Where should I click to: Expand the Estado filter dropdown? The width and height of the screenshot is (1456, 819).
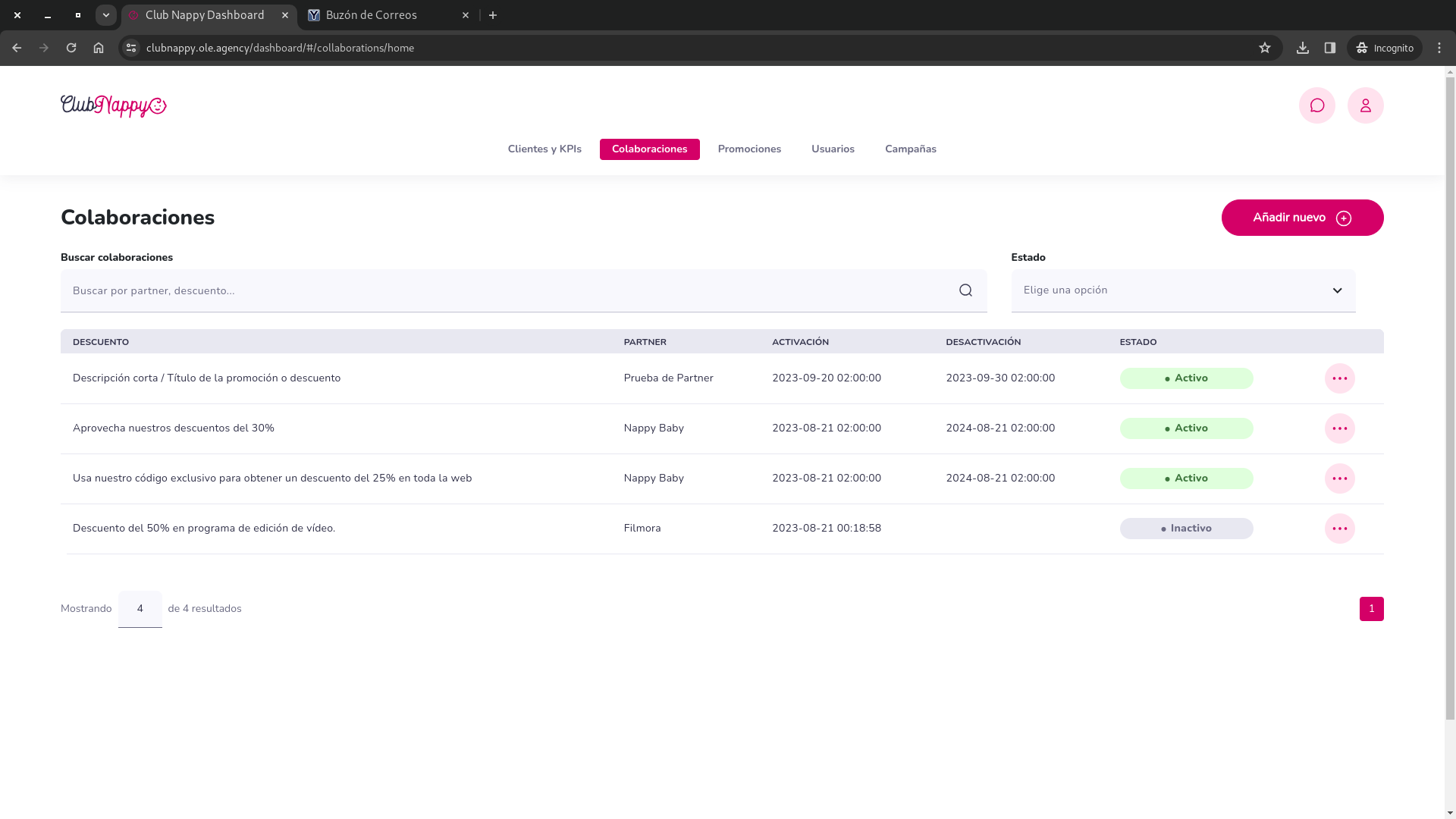pyautogui.click(x=1183, y=290)
